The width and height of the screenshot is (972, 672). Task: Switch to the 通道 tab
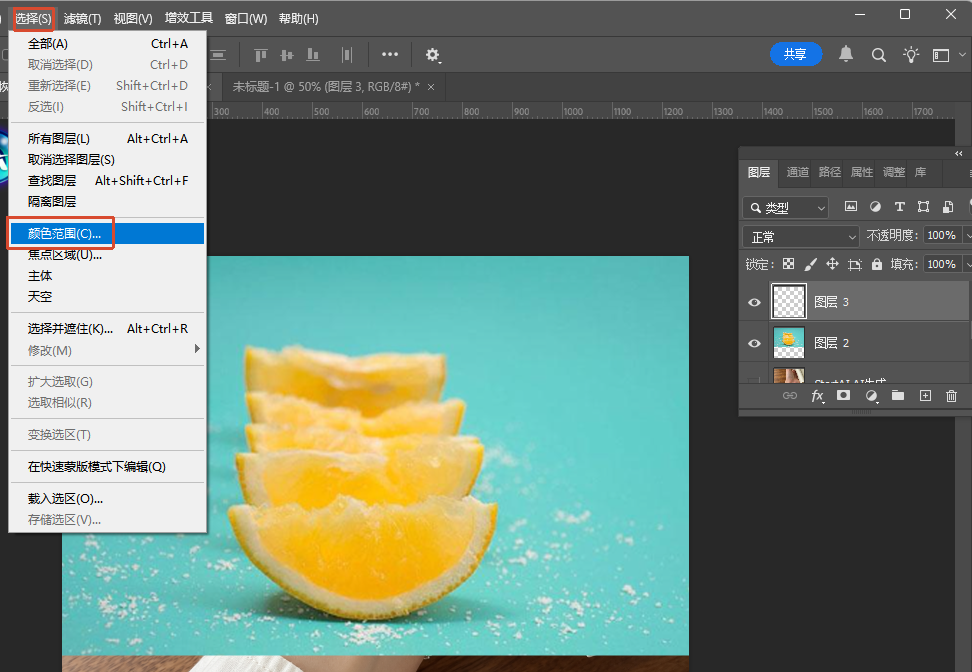(797, 172)
